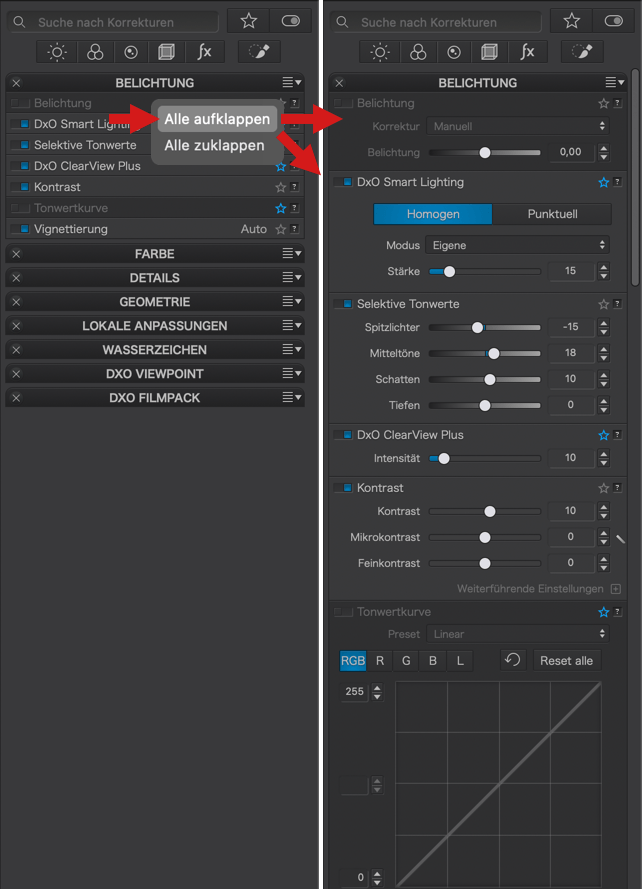Screen dimensions: 642x889
Task: Click the curve reset arrow icon next to Reset alle
Action: [x=513, y=660]
